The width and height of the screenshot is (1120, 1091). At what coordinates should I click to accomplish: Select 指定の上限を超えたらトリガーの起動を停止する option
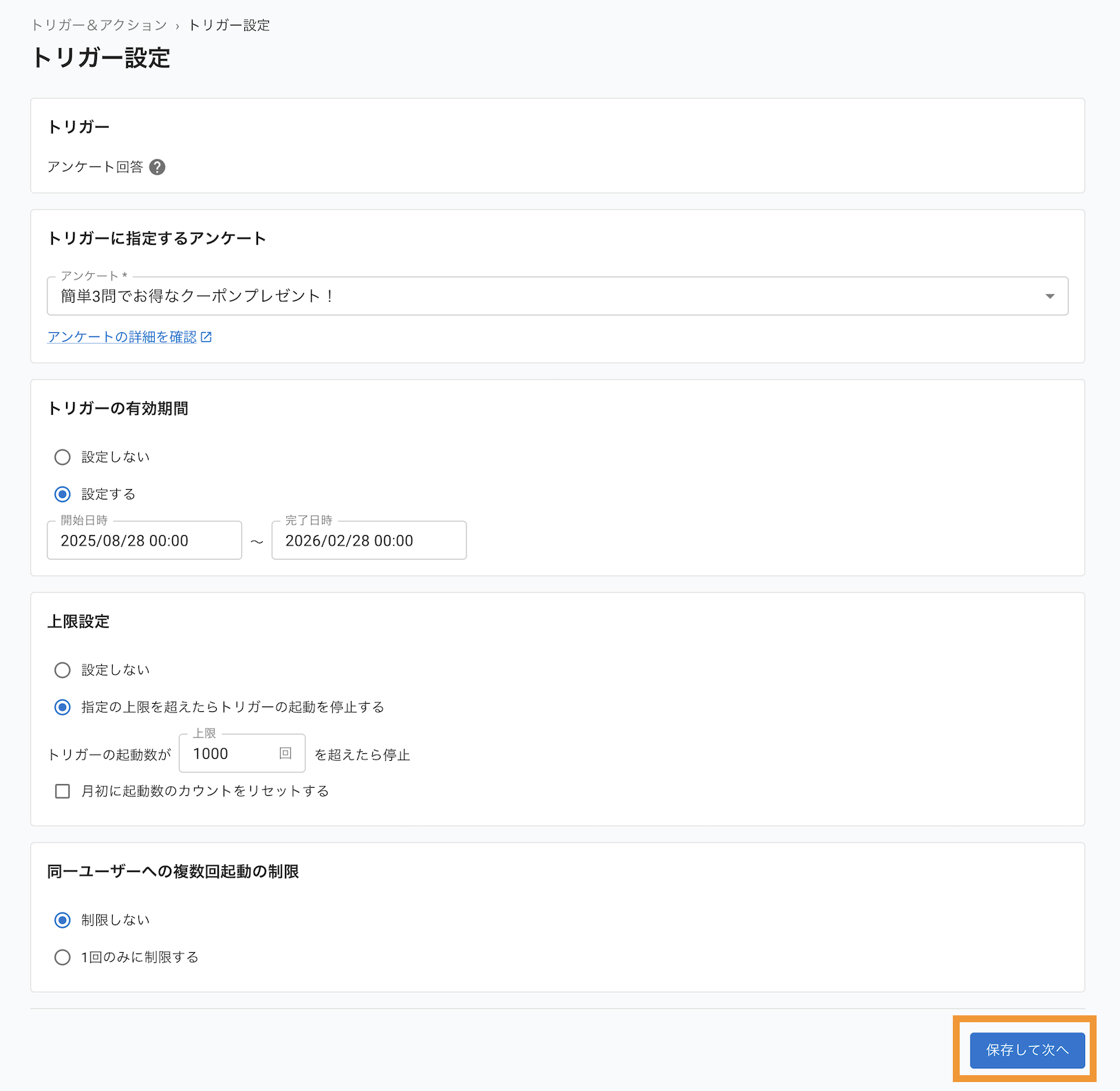point(63,707)
